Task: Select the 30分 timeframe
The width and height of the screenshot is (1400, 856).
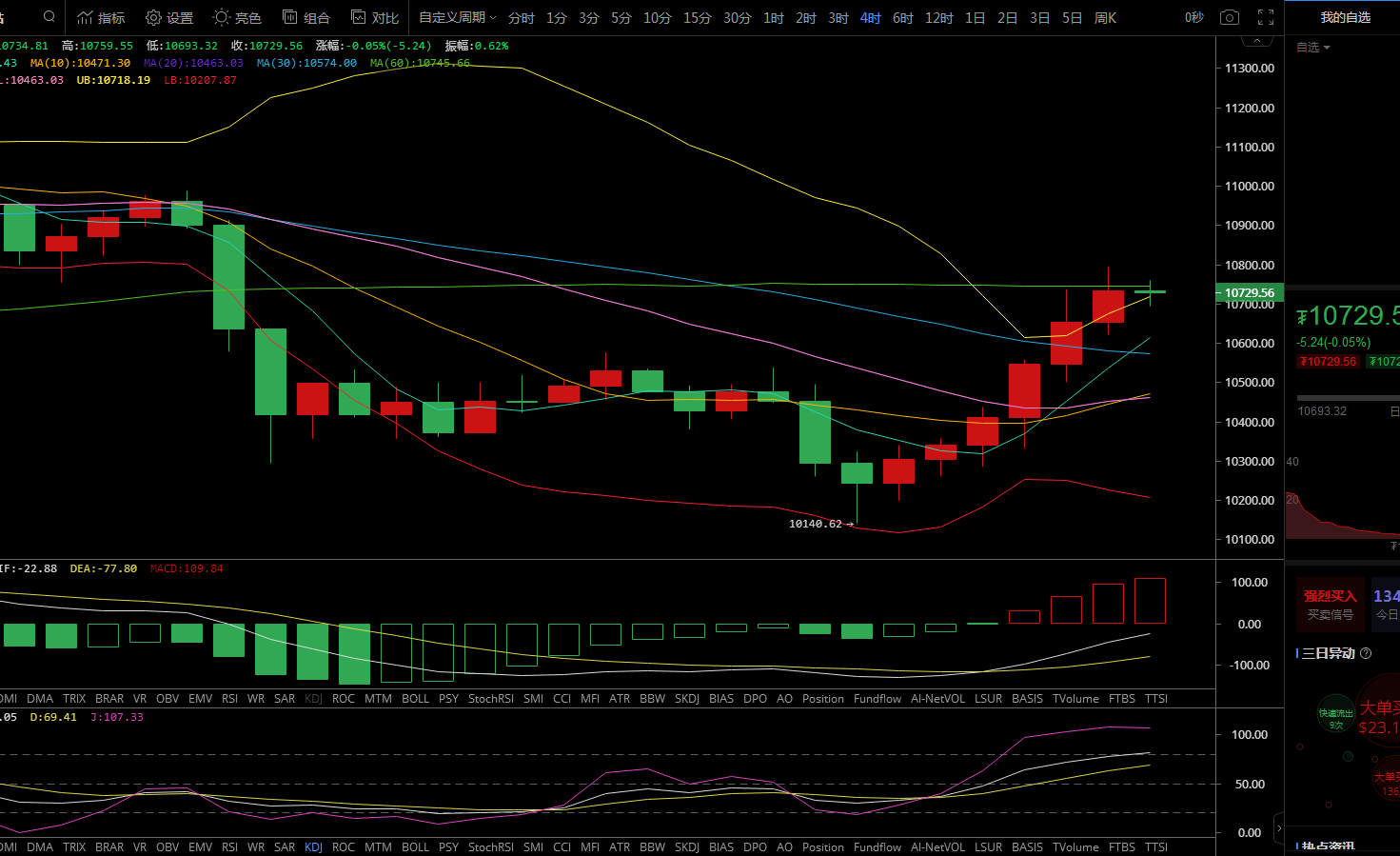Action: 738,17
